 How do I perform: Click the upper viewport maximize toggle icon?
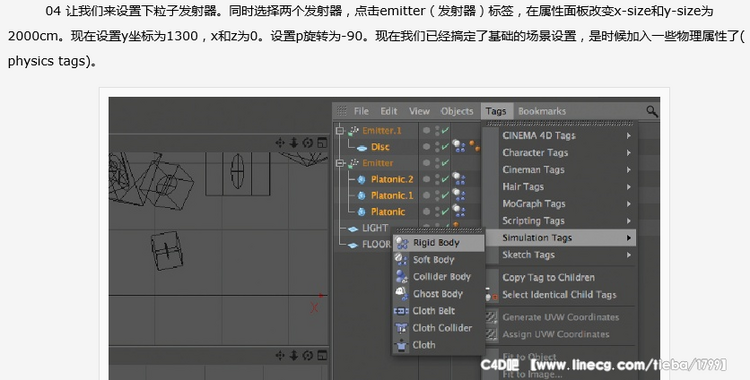(x=322, y=143)
